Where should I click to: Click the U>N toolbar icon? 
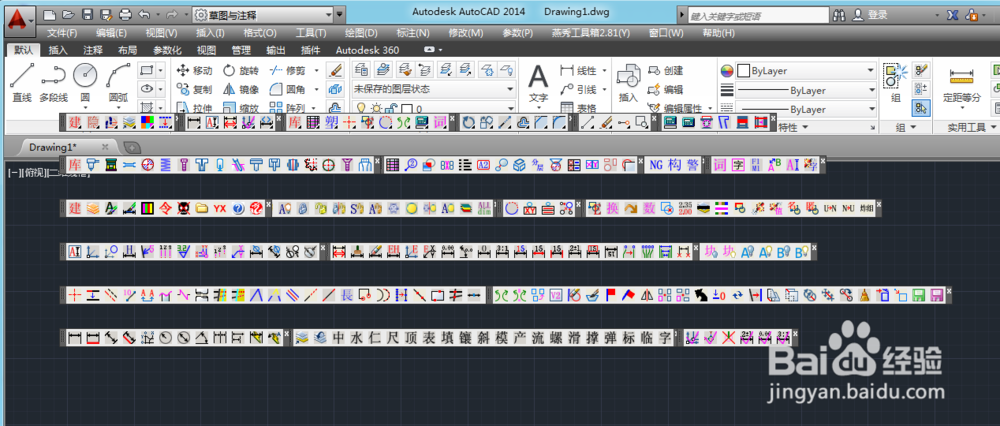pos(830,208)
